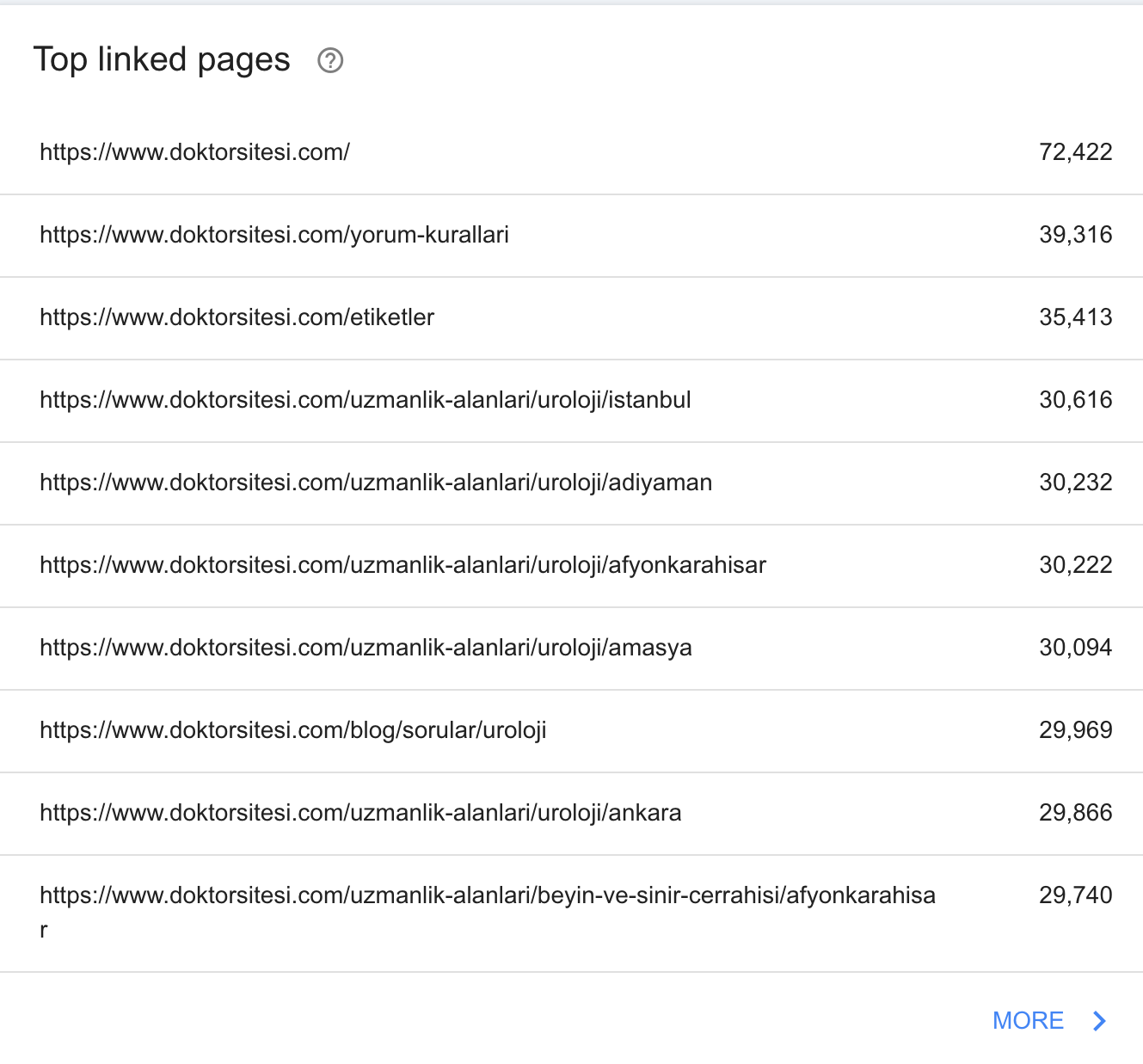This screenshot has width=1143, height=1064.
Task: Click the 30,616 link count
Action: 1075,400
